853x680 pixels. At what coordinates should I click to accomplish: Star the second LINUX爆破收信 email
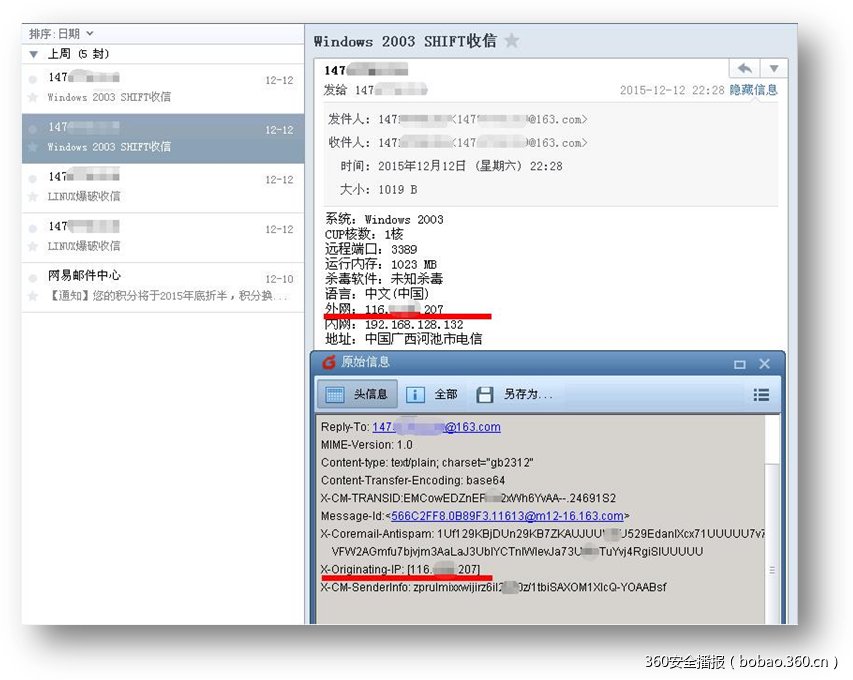pyautogui.click(x=33, y=246)
